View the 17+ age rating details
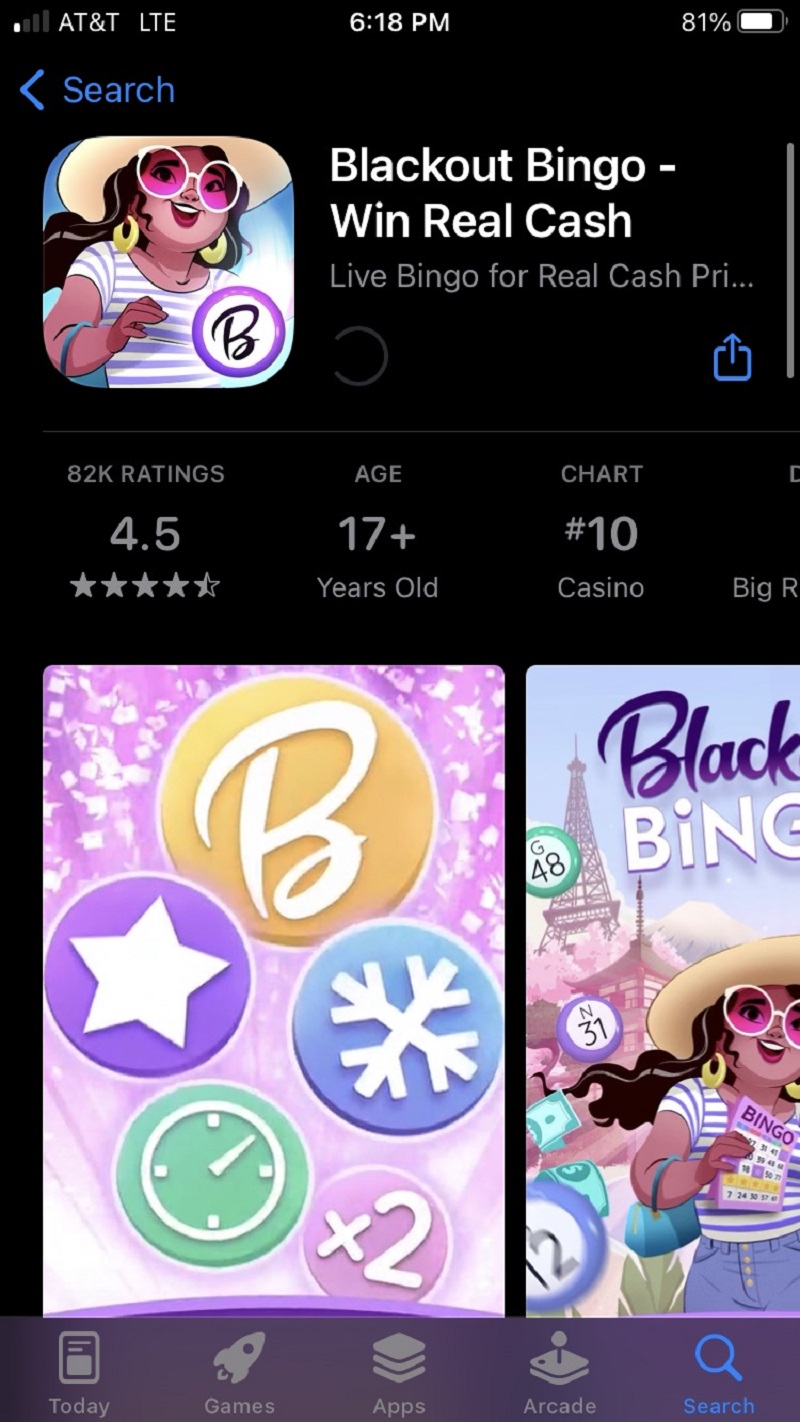Viewport: 800px width, 1422px height. coord(377,536)
